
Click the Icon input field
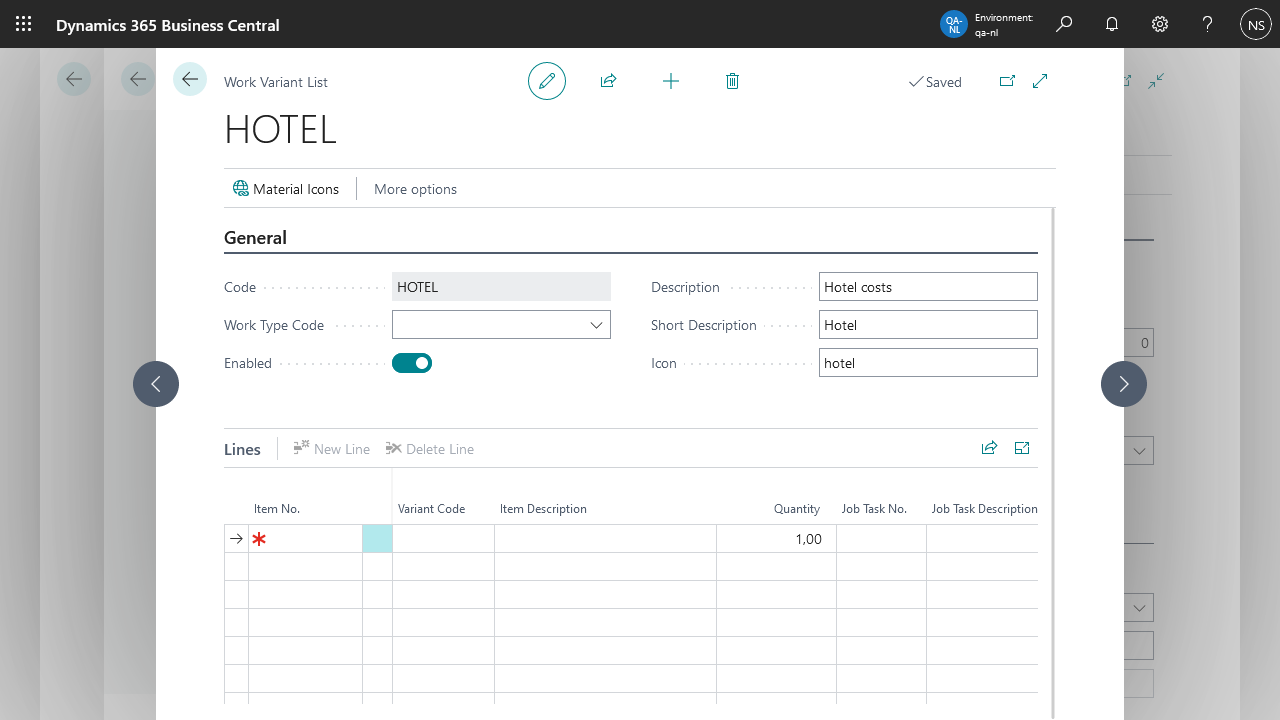[x=927, y=363]
